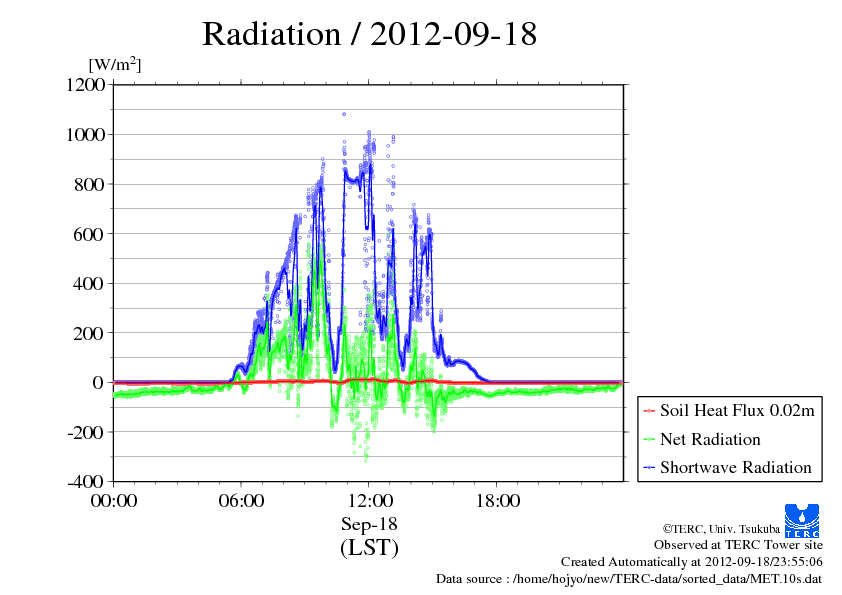Click the chart title 'Radiation / 2012-09-18'
Viewport: 842px width, 595px height.
369,34
